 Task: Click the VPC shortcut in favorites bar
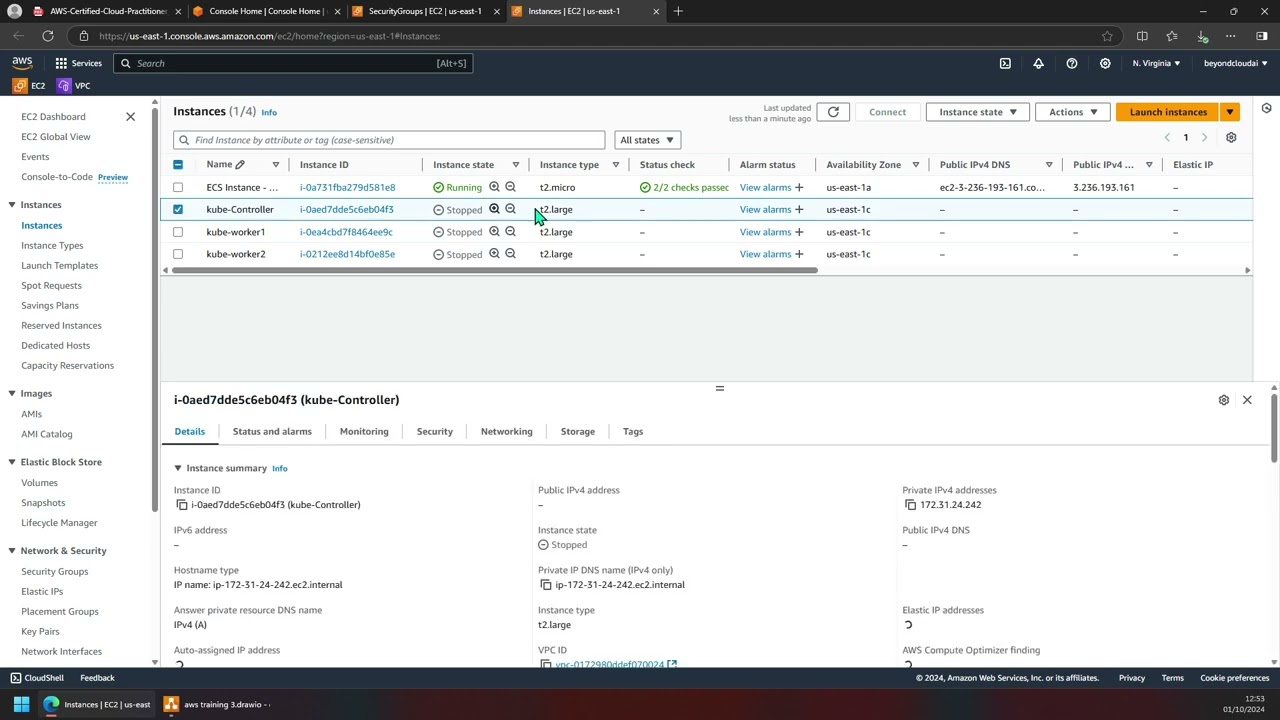[74, 86]
